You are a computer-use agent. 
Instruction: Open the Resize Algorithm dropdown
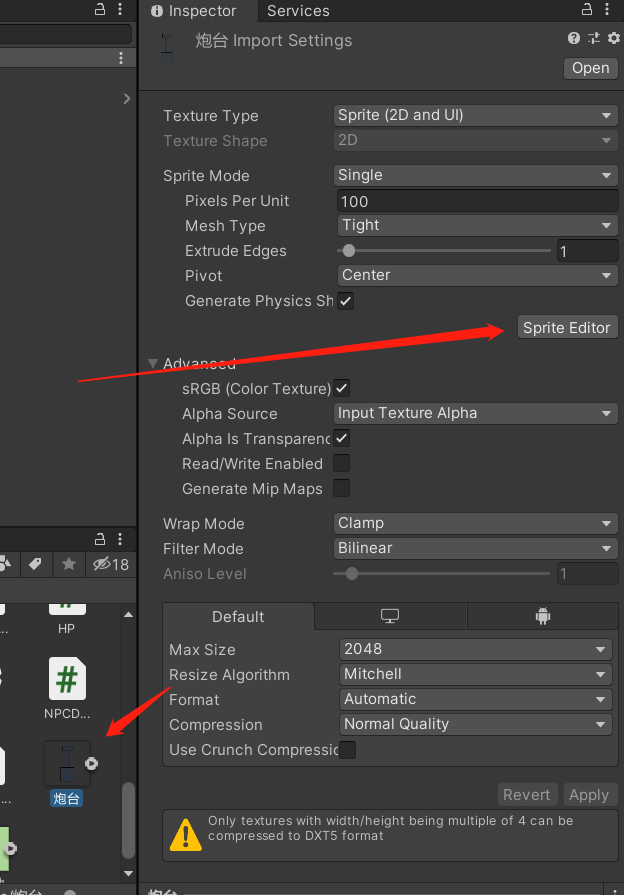pos(476,674)
